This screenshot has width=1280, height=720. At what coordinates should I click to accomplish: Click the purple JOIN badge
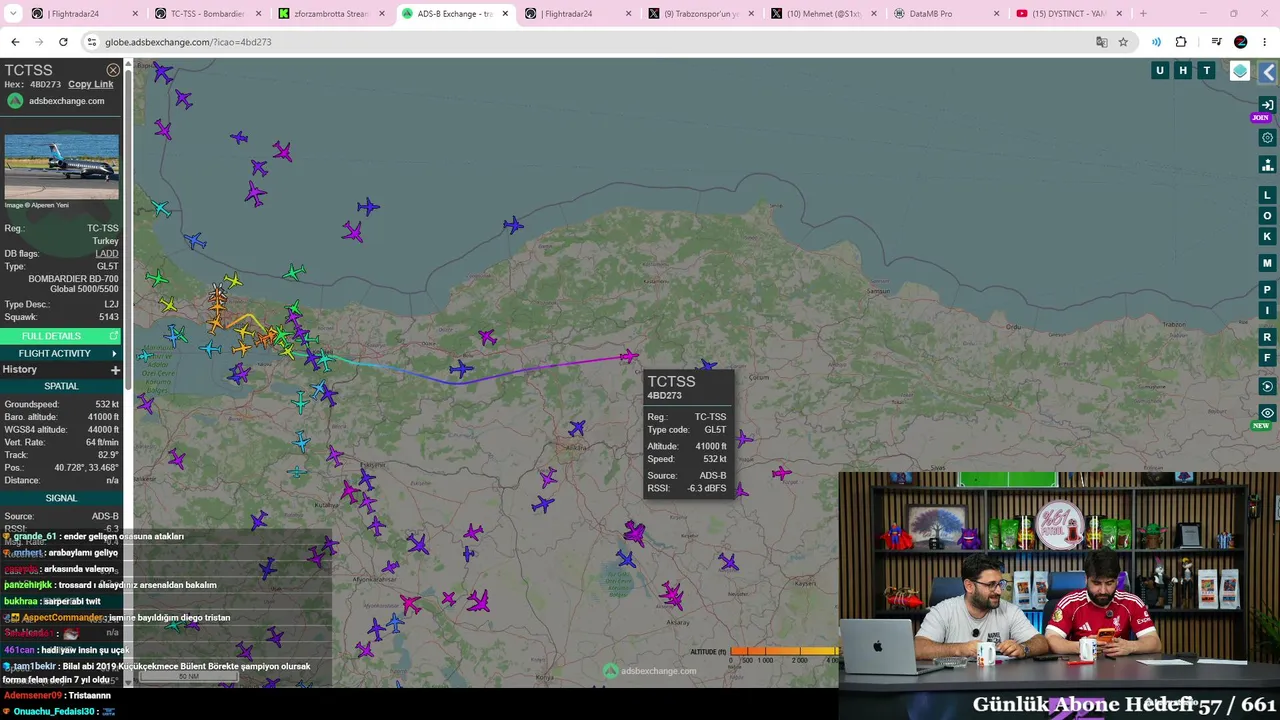1260,118
